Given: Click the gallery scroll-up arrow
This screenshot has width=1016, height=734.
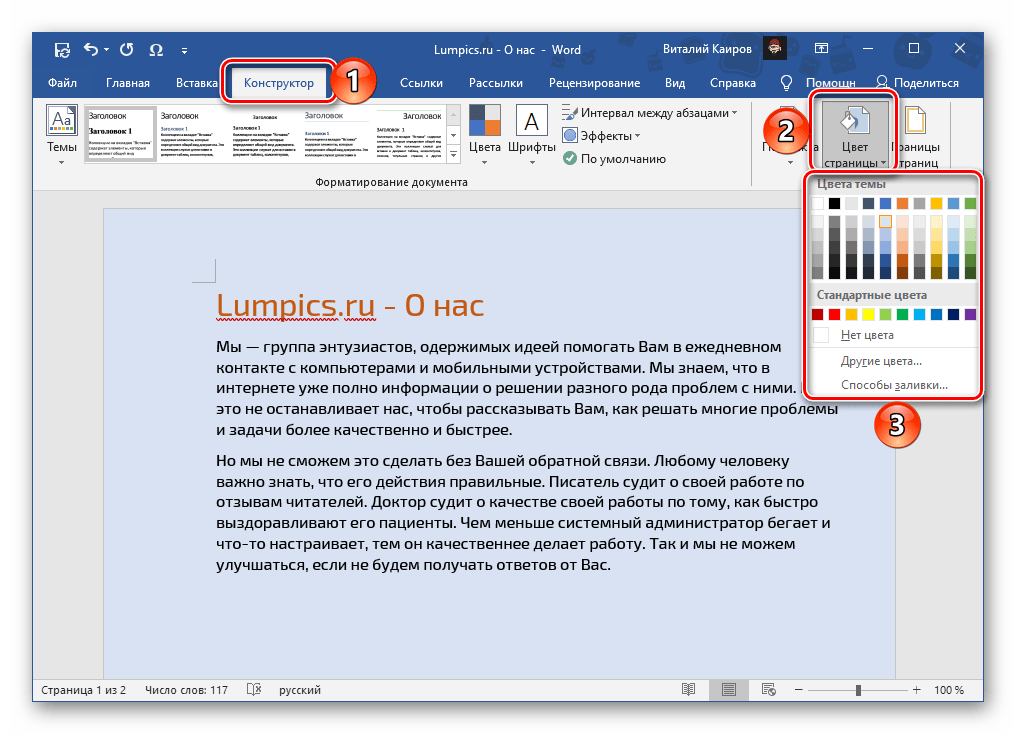Looking at the screenshot, I should pyautogui.click(x=454, y=115).
